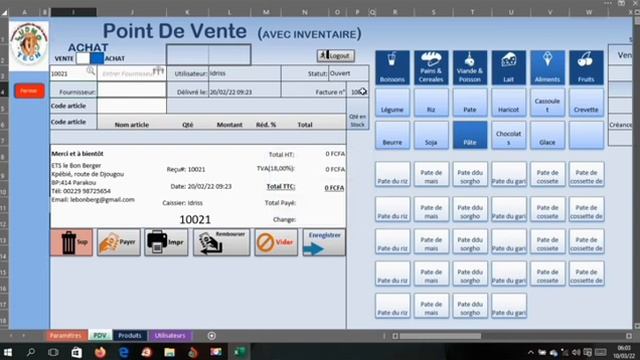Select the Riz subcategory
The height and width of the screenshot is (360, 640).
[431, 102]
